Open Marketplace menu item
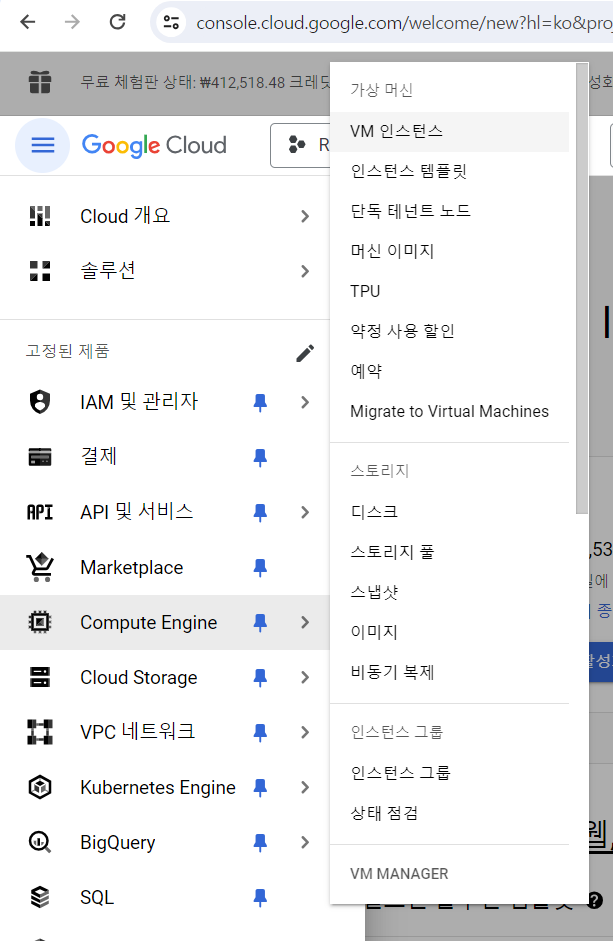The width and height of the screenshot is (613, 941). pyautogui.click(x=132, y=568)
